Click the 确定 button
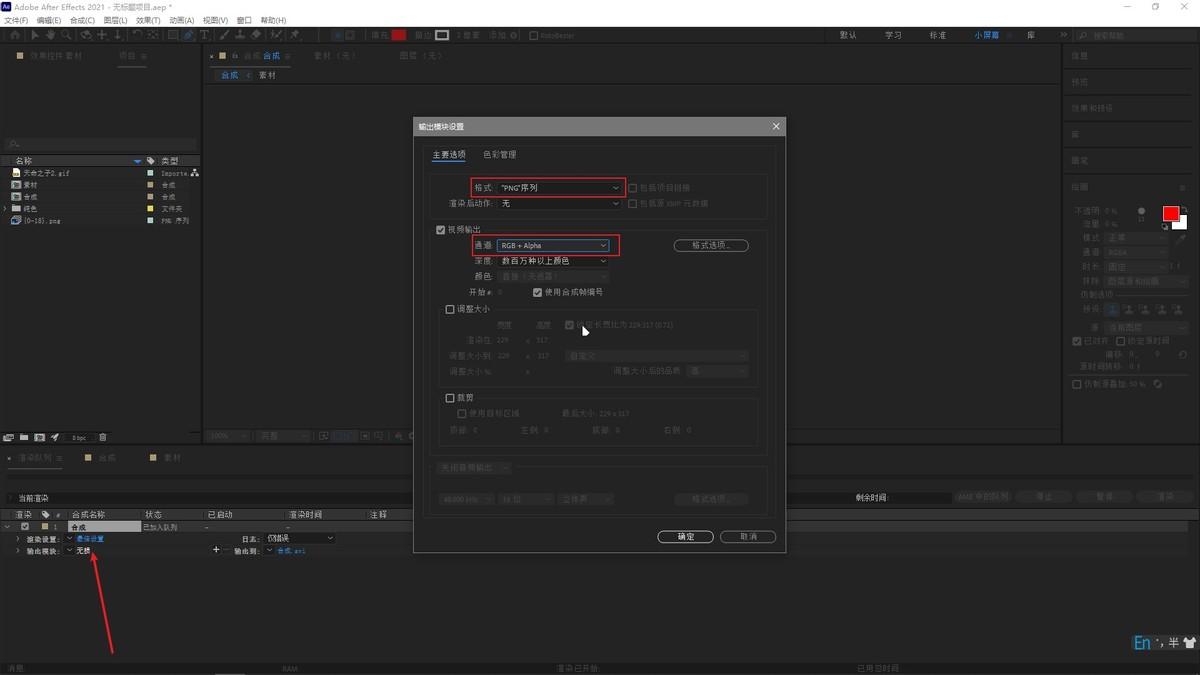This screenshot has width=1200, height=675. (x=685, y=537)
